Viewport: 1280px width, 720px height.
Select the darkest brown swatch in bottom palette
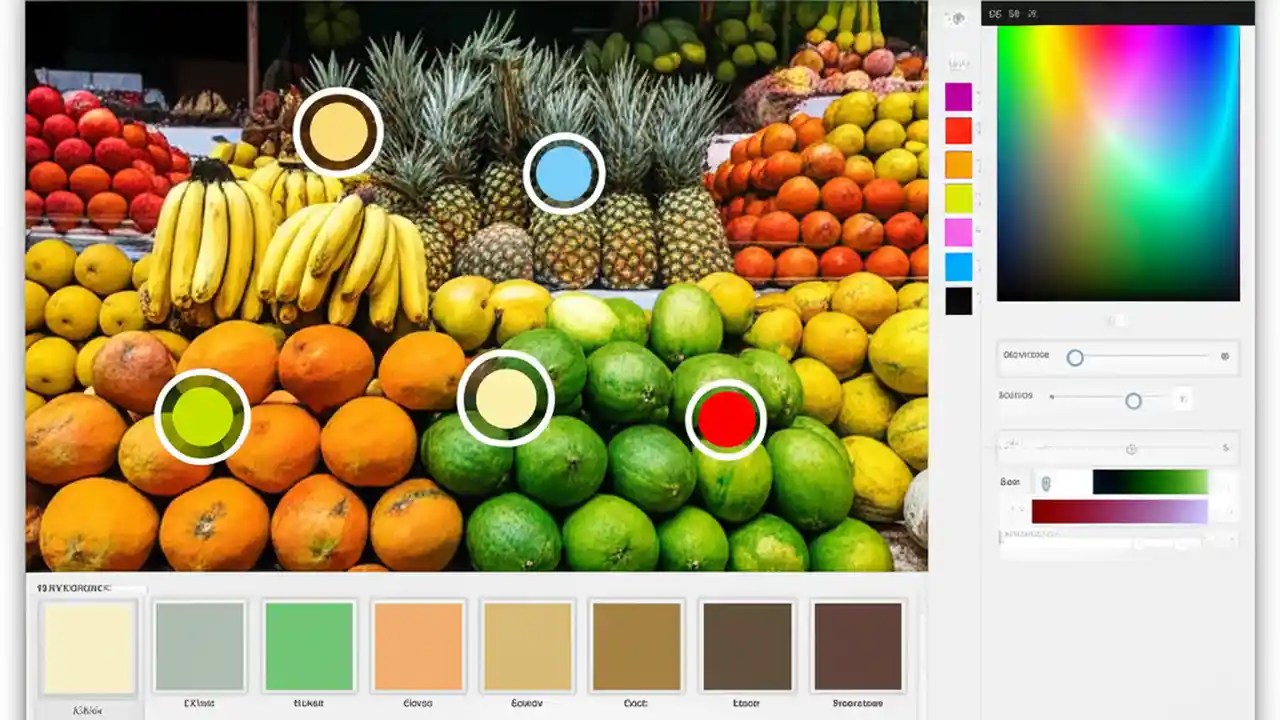858,645
